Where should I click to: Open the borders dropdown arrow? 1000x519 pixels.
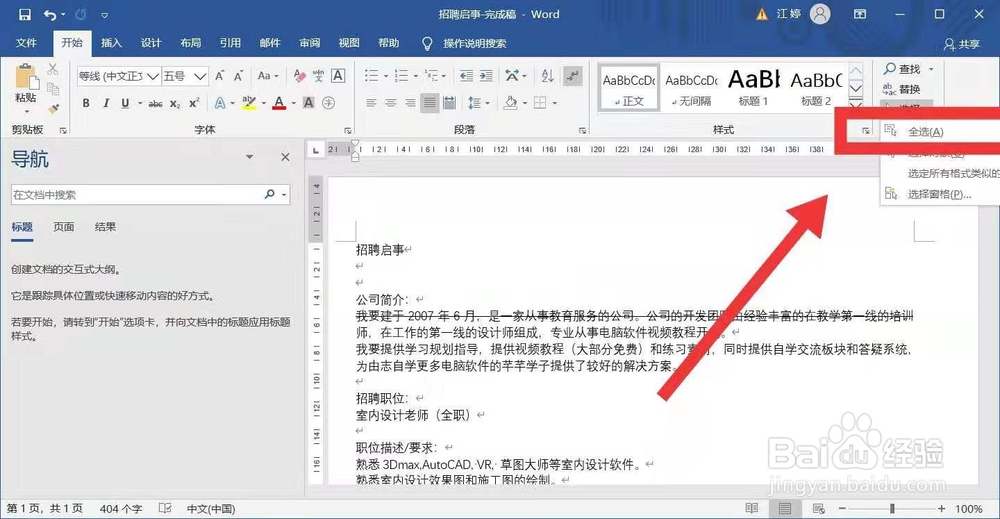(x=555, y=103)
